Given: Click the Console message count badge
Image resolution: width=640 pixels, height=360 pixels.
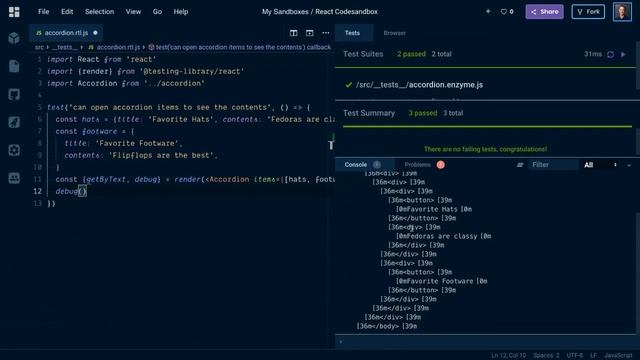Looking at the screenshot, I should (x=377, y=165).
